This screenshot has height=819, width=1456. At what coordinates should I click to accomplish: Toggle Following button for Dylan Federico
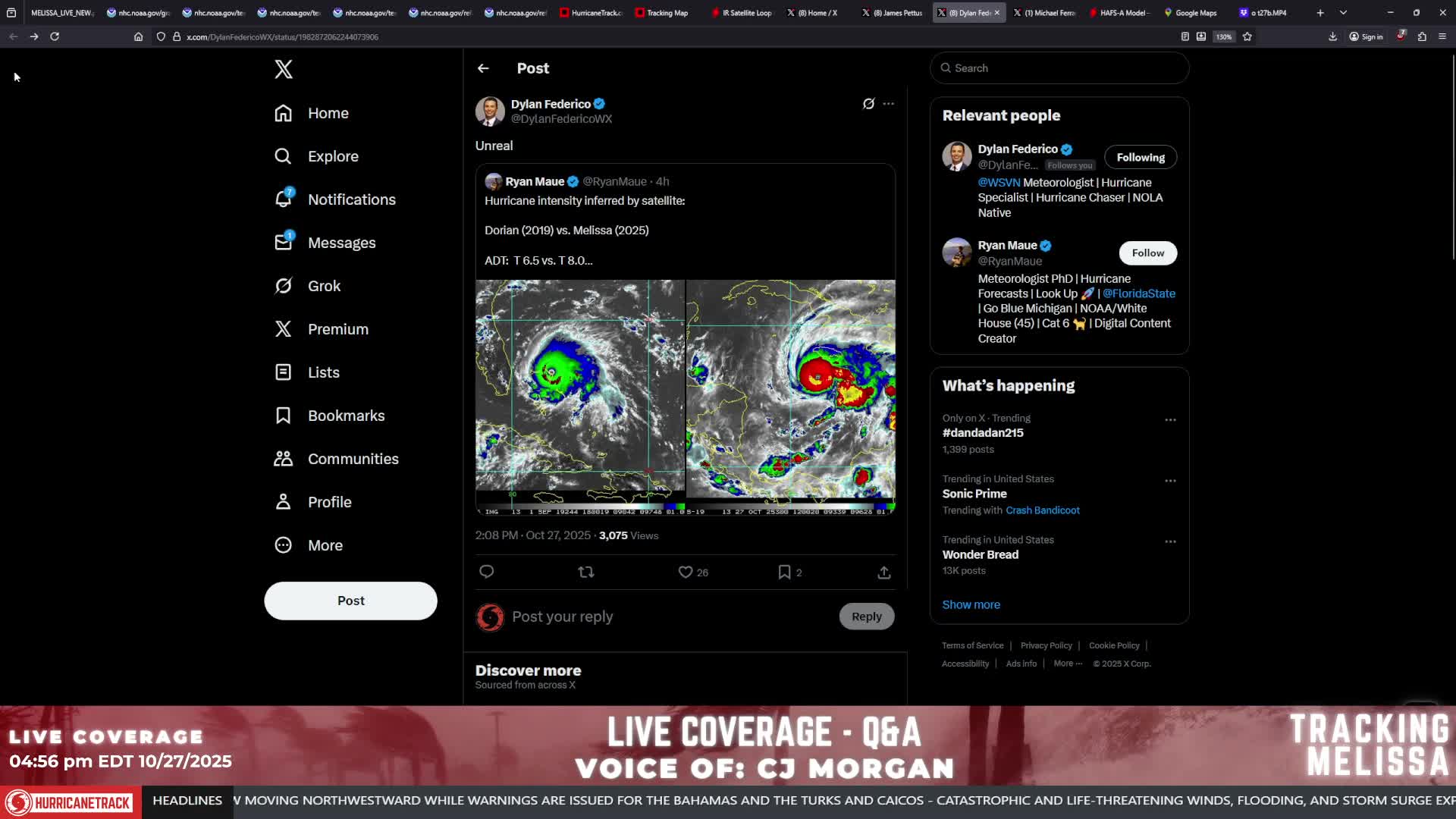coord(1141,157)
